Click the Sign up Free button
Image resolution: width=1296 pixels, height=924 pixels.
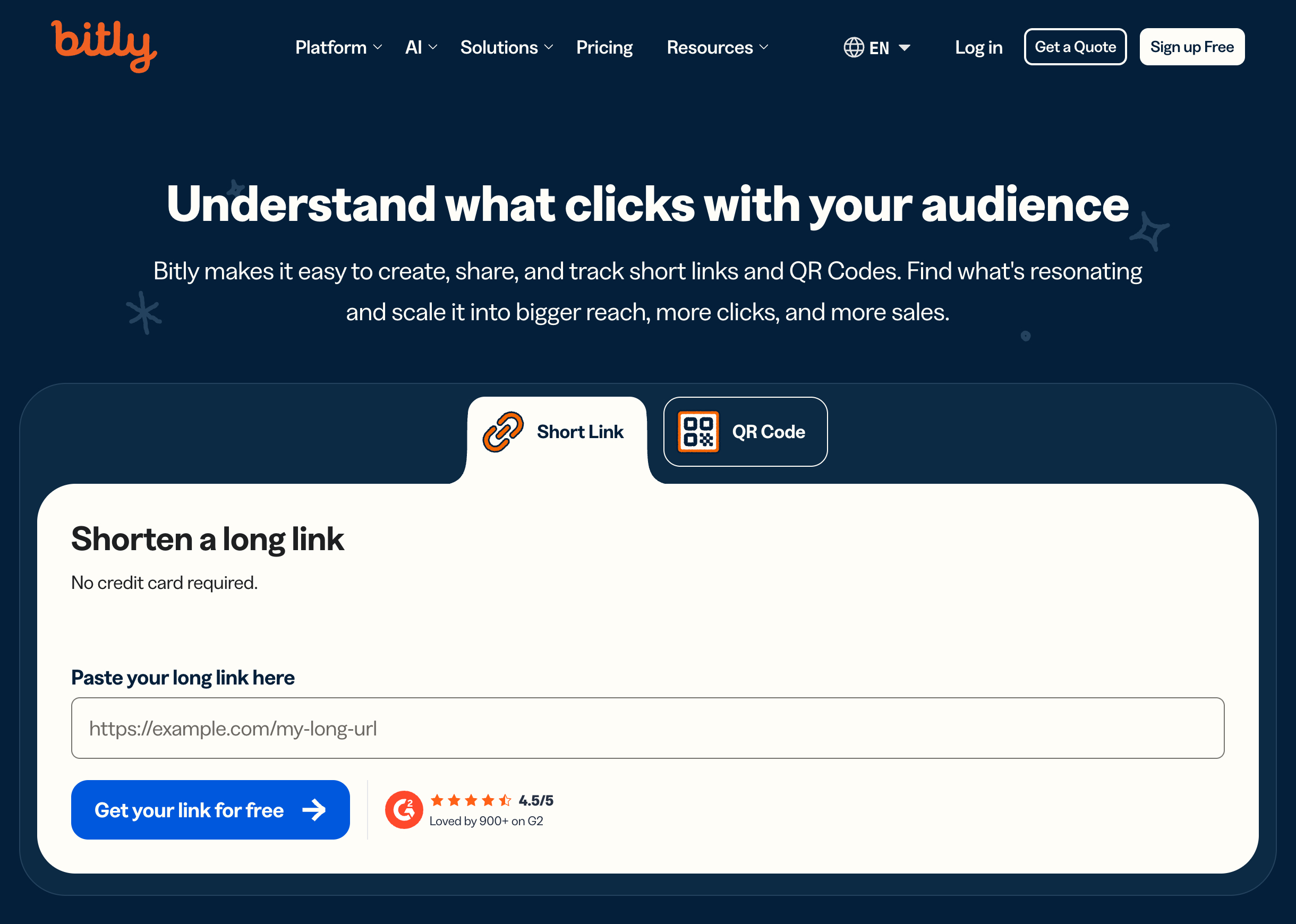point(1192,47)
